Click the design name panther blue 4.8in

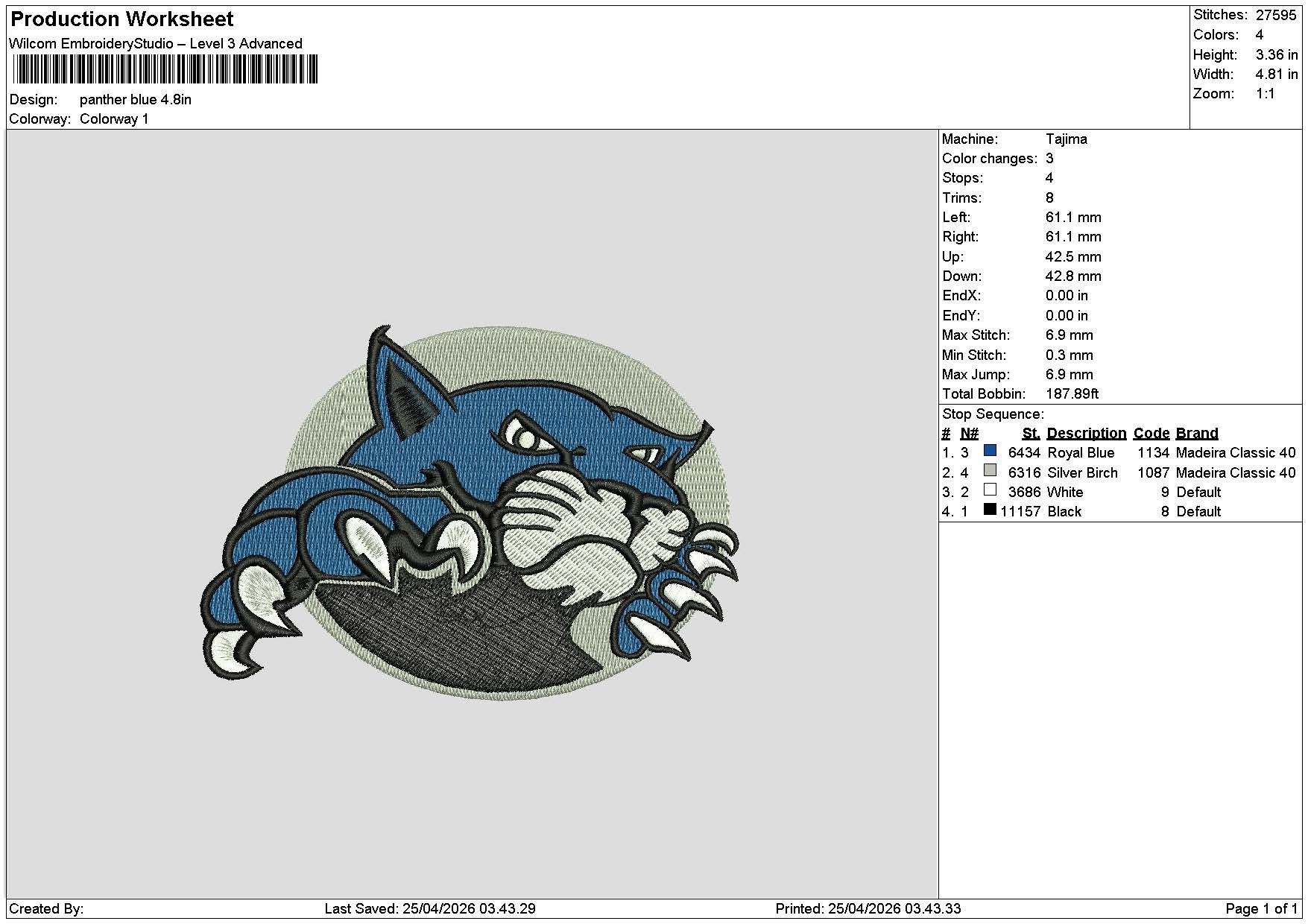(136, 99)
